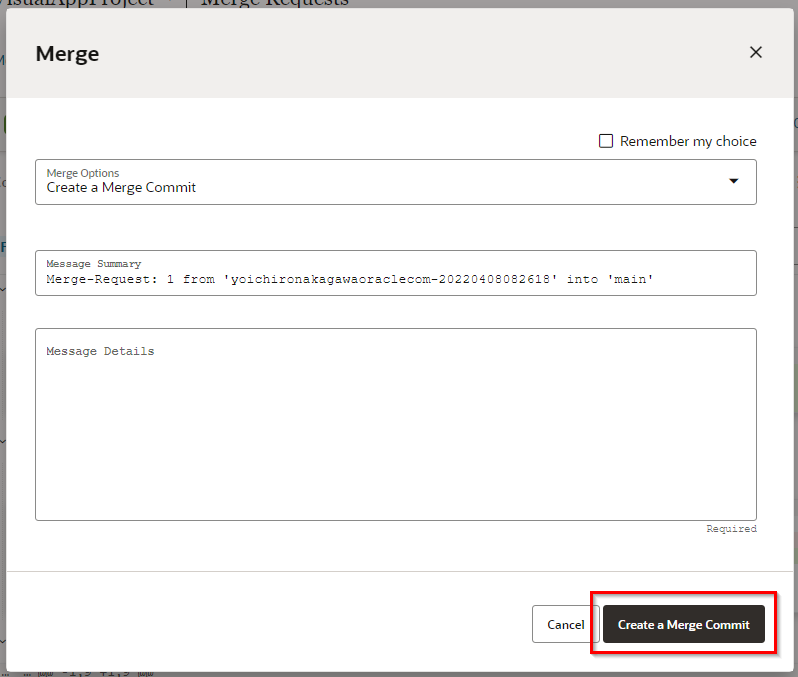Click 'Create a Merge Commit' selected option text

click(x=121, y=188)
